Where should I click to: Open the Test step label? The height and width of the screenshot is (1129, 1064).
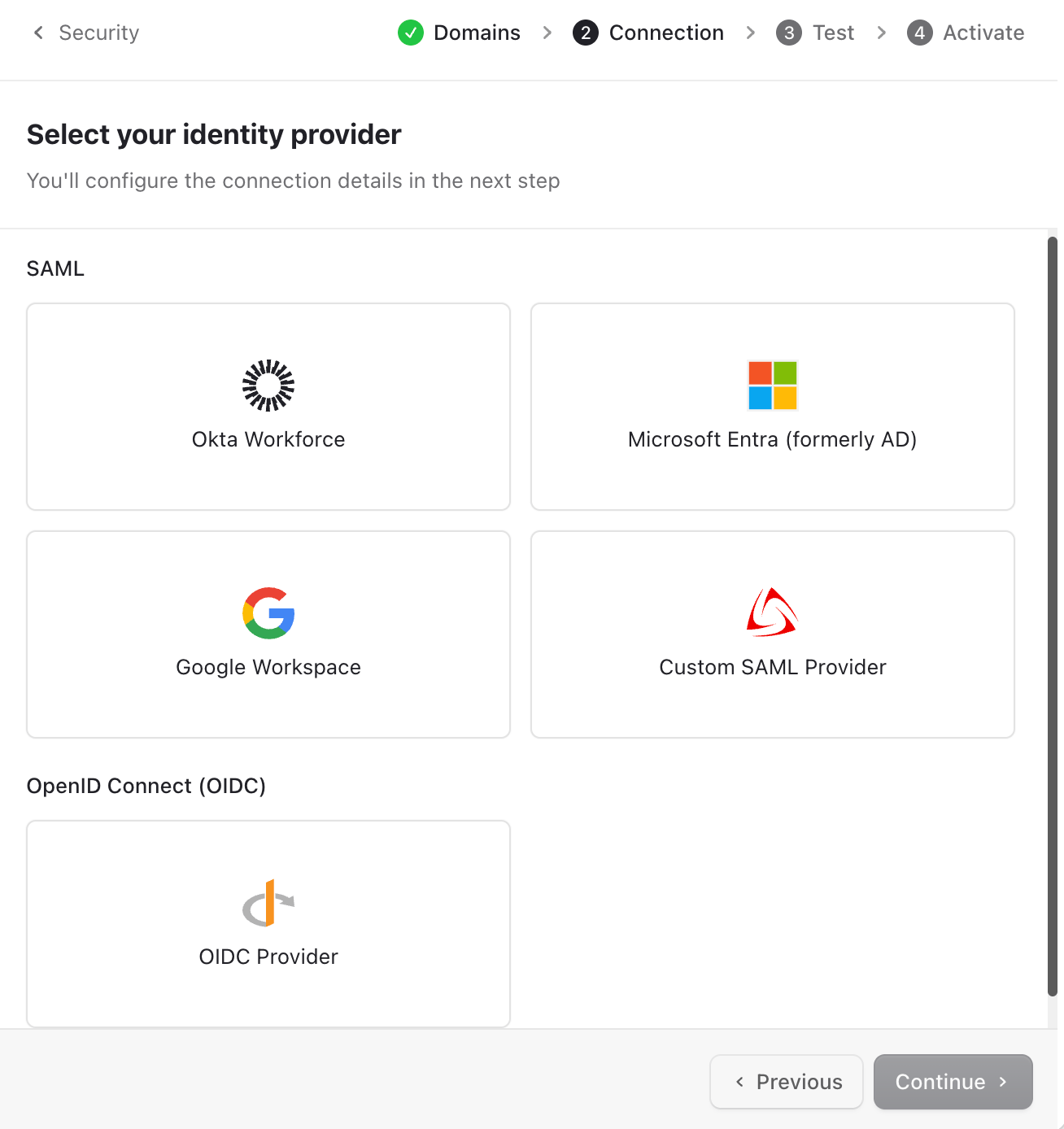[834, 33]
